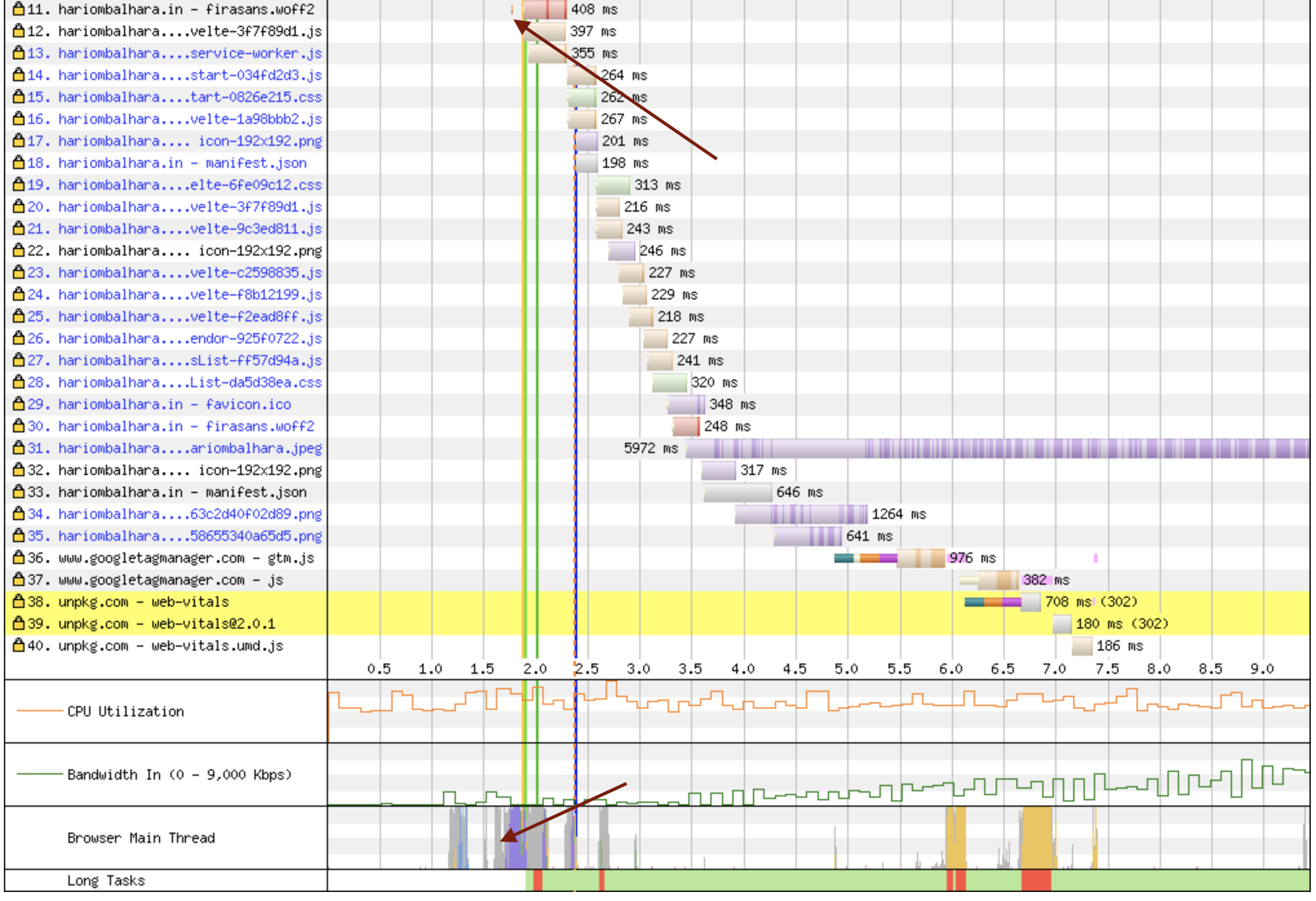Screen dimensions: 1316x901
Task: Click the 646 ms manifest.json bar
Action: click(737, 492)
